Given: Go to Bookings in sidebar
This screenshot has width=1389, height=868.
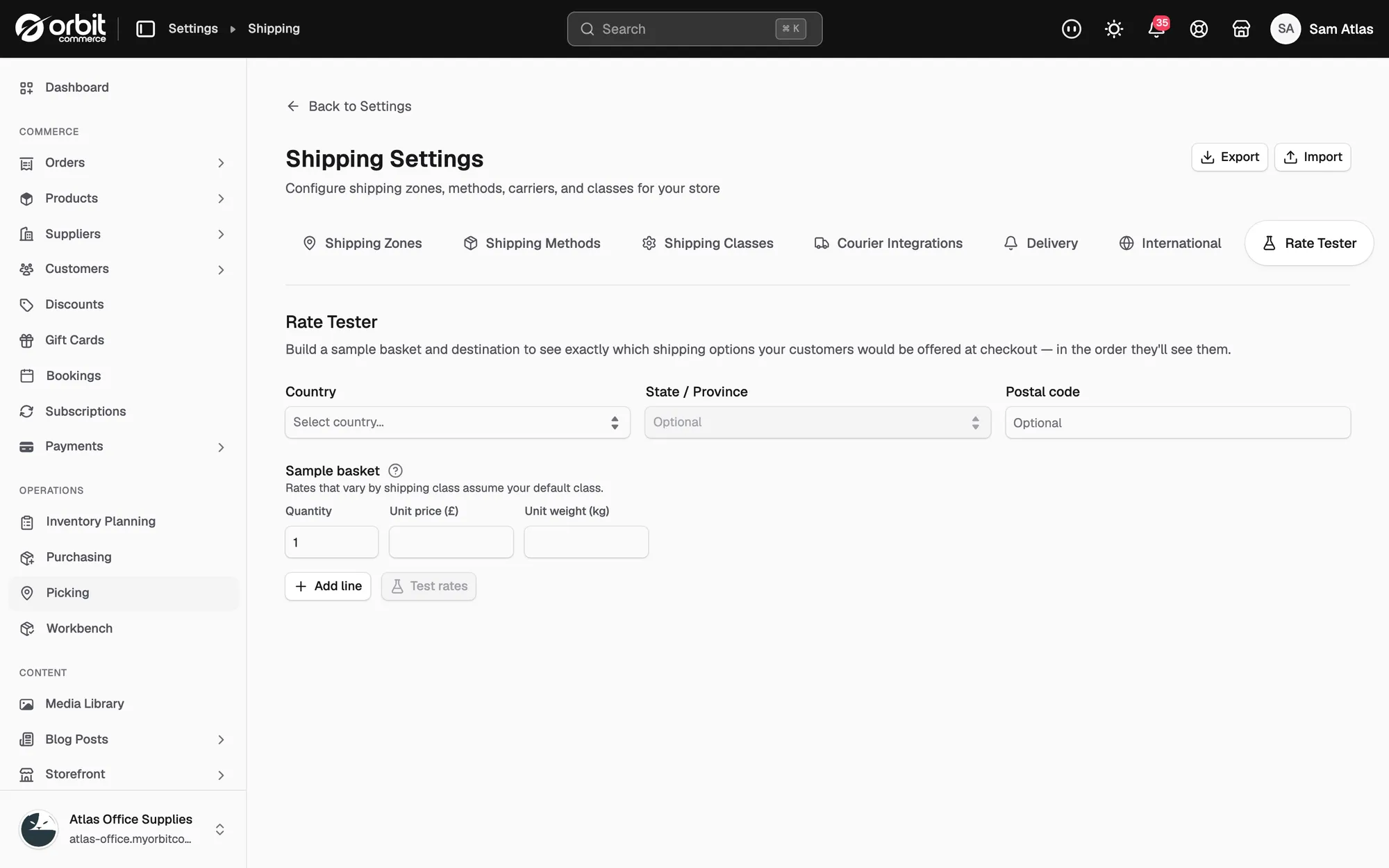Looking at the screenshot, I should (x=124, y=376).
